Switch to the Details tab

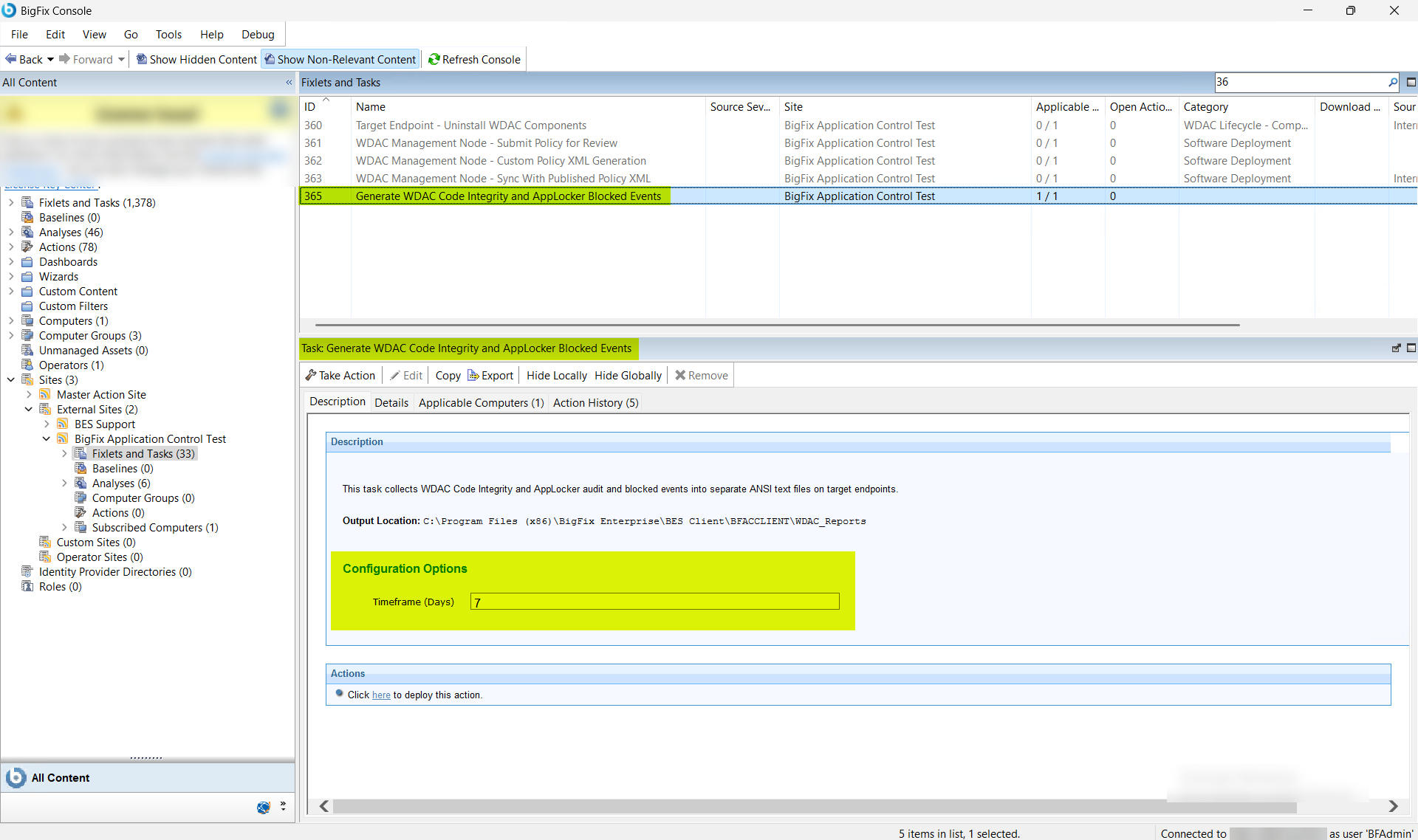[391, 402]
